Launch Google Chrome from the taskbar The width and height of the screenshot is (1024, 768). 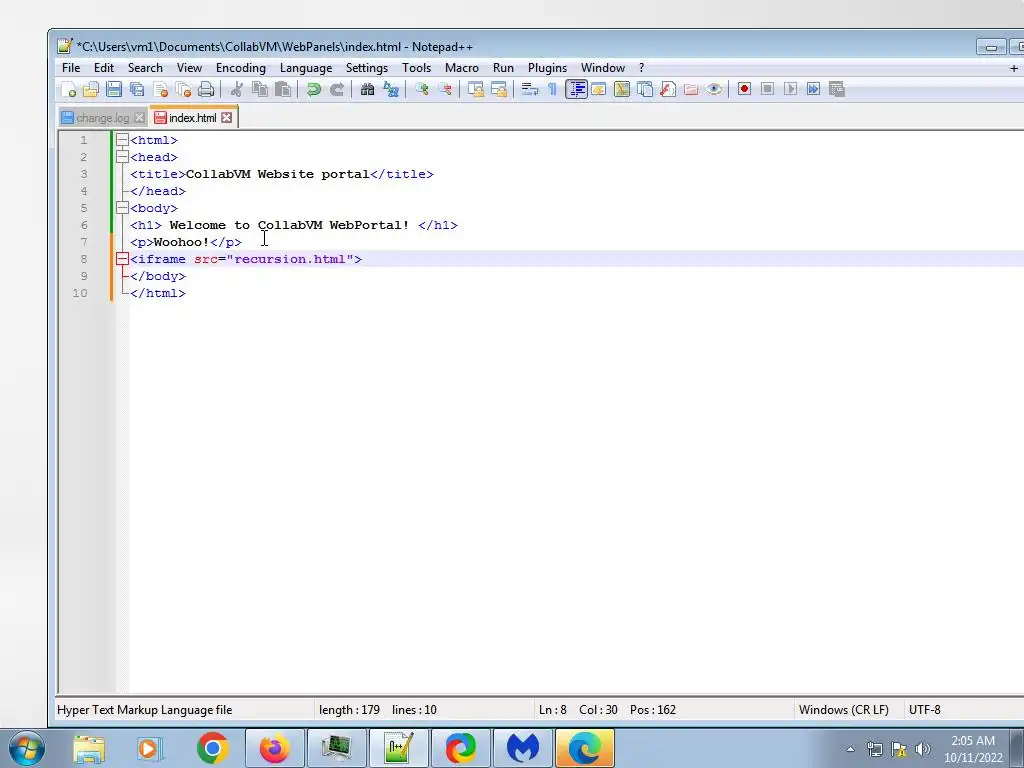(212, 748)
